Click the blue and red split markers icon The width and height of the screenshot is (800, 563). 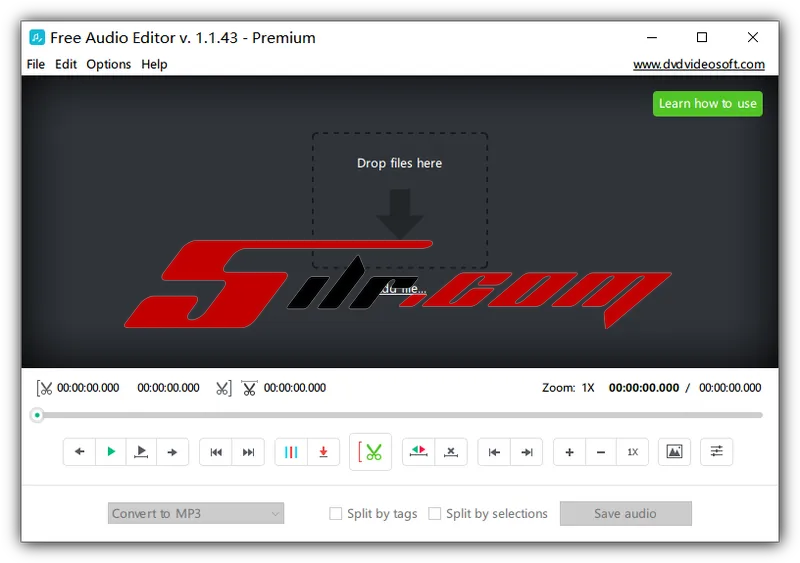coord(291,452)
